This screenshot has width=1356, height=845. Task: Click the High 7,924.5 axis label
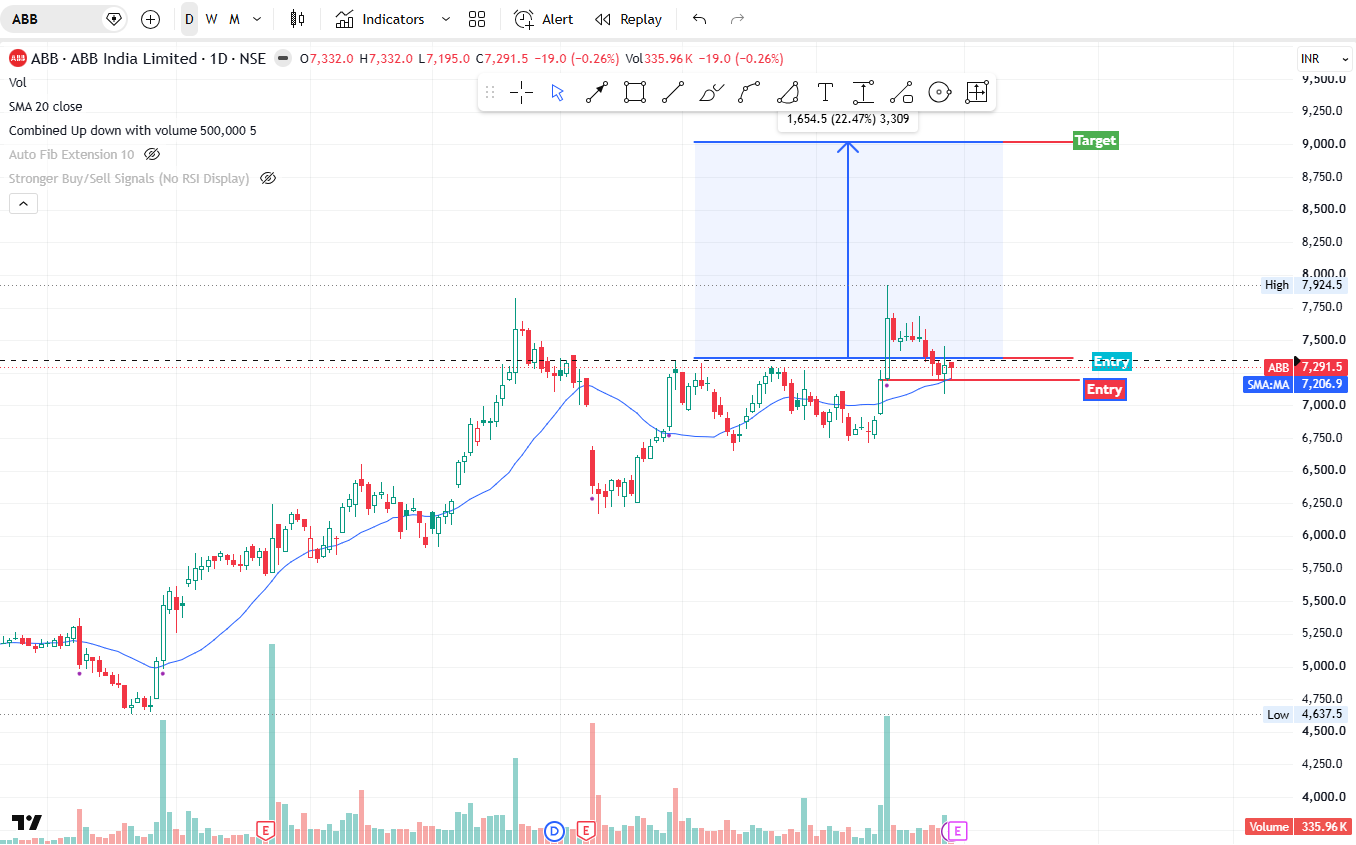point(1303,285)
